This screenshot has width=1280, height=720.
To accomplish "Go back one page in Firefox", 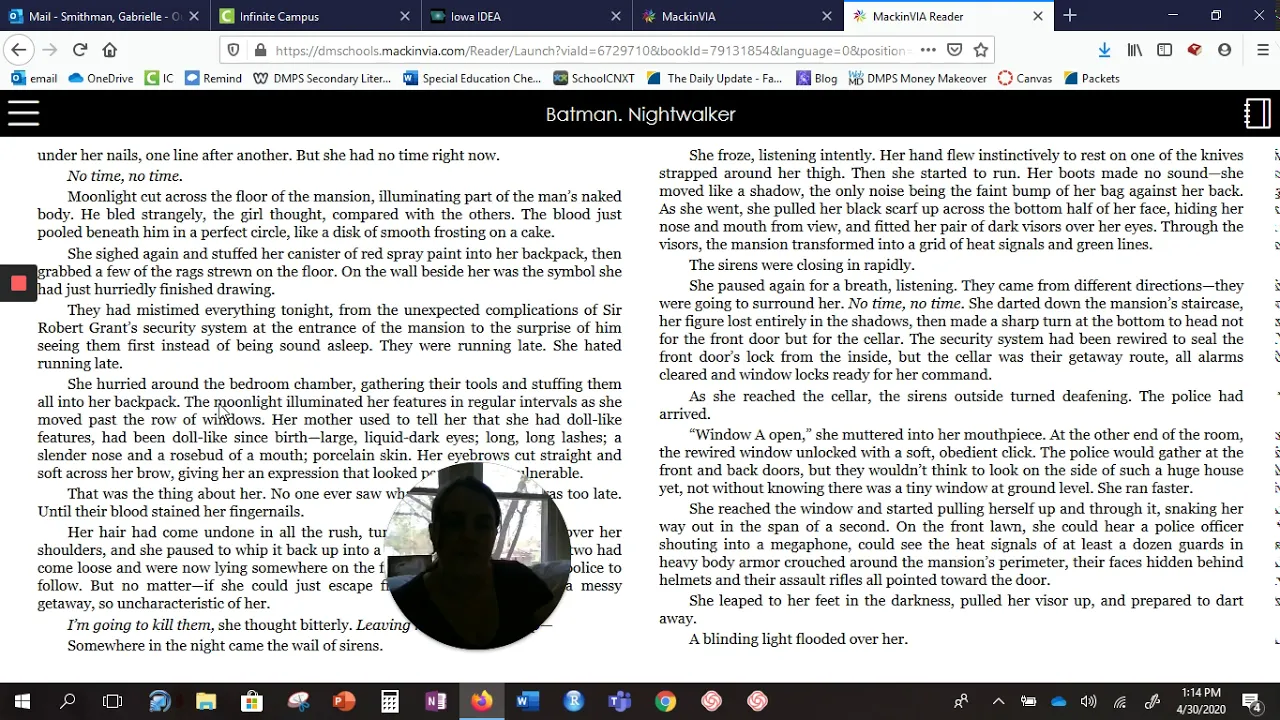I will tap(18, 50).
